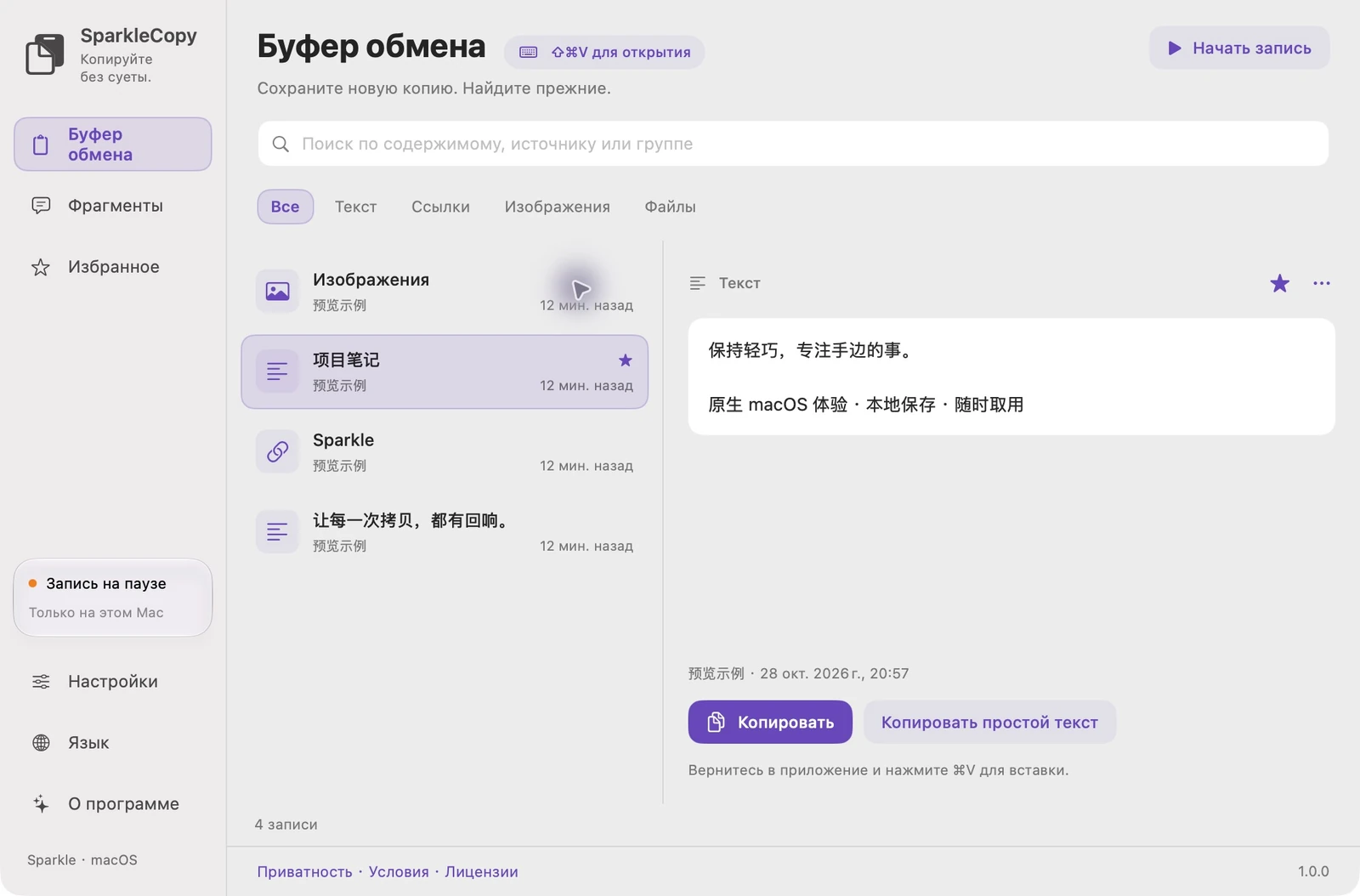Click the orange recording status dot

(33, 583)
